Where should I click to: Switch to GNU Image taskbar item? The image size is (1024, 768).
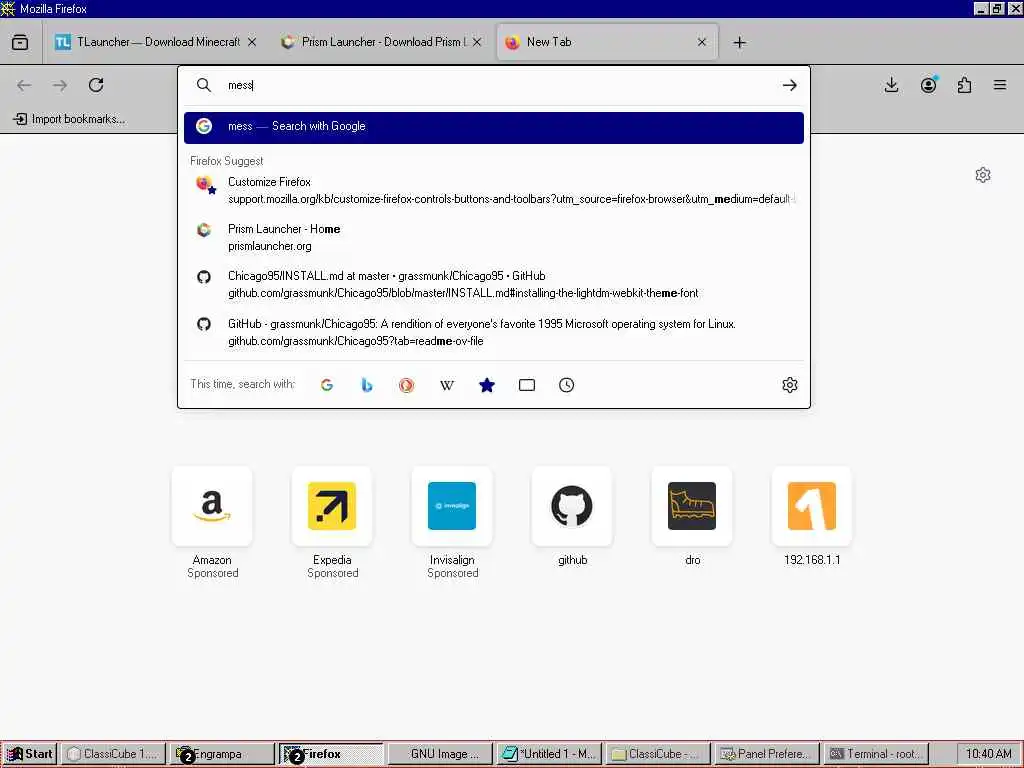(440, 754)
